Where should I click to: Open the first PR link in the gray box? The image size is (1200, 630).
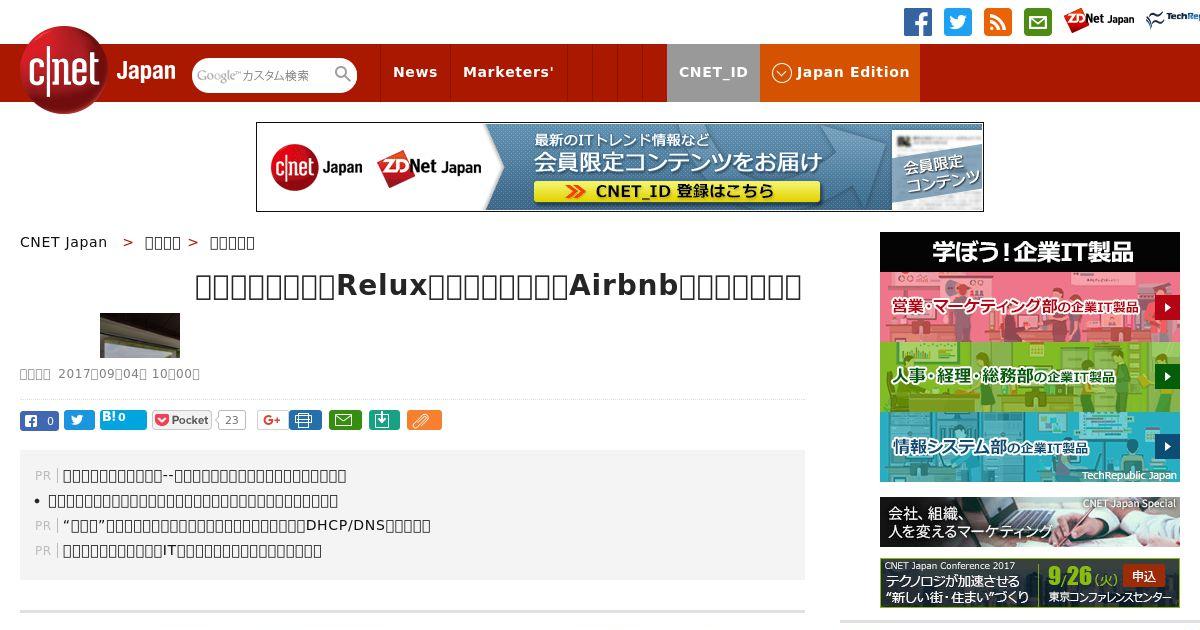[x=204, y=476]
